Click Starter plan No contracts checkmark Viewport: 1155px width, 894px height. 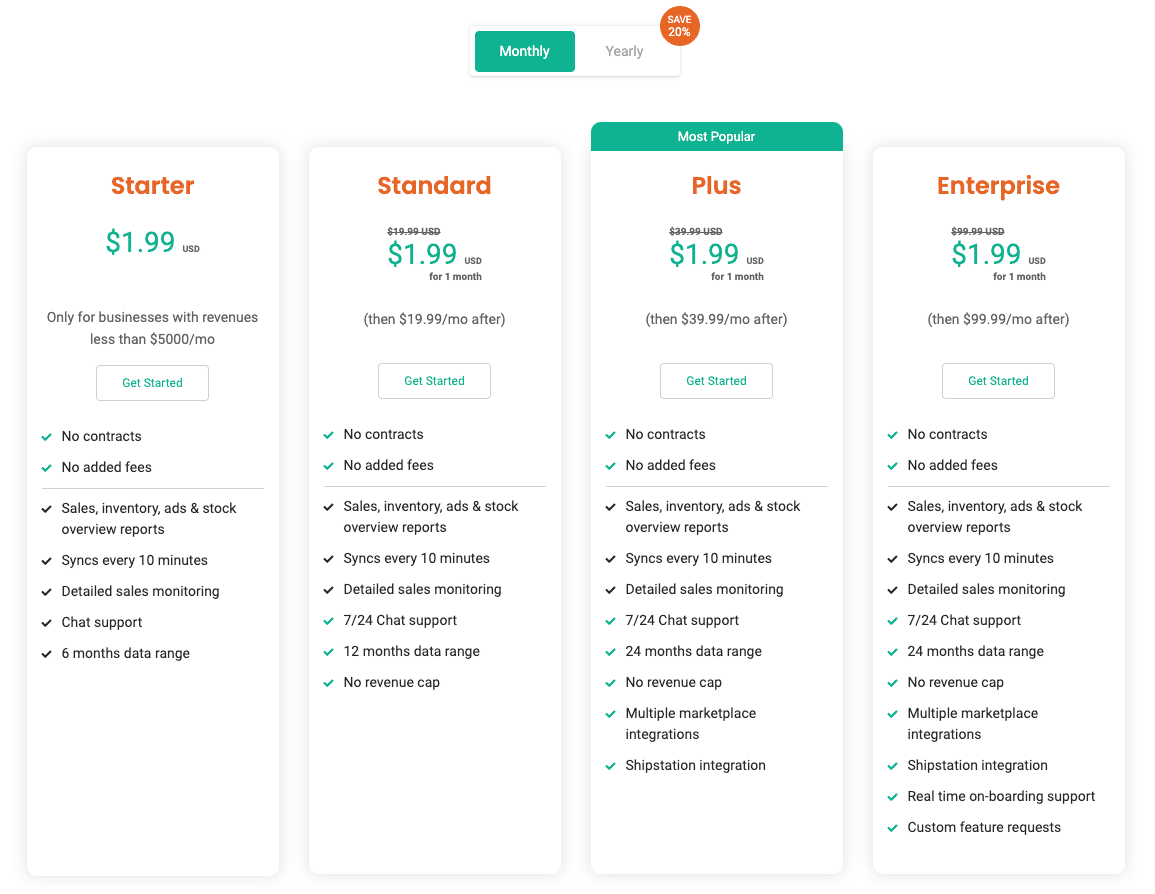pos(47,437)
